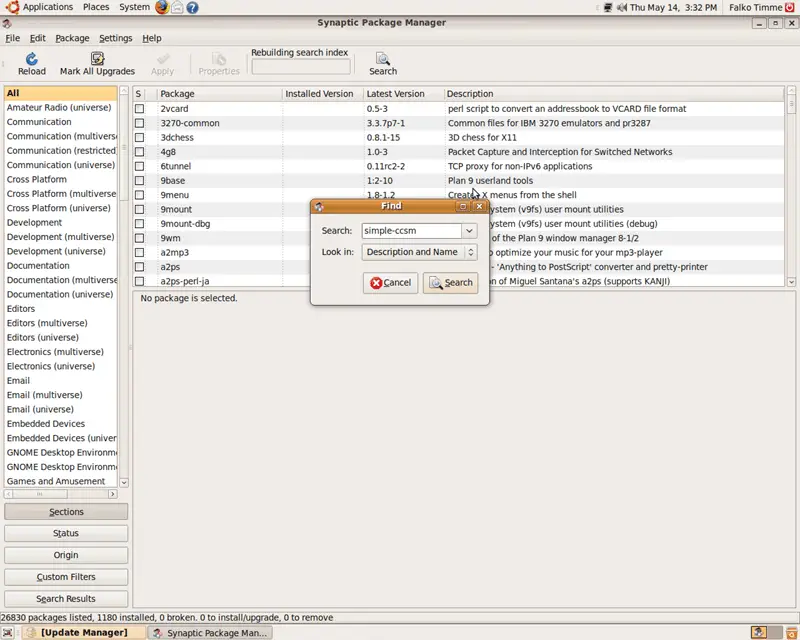Select the 9wm package row

pyautogui.click(x=459, y=238)
